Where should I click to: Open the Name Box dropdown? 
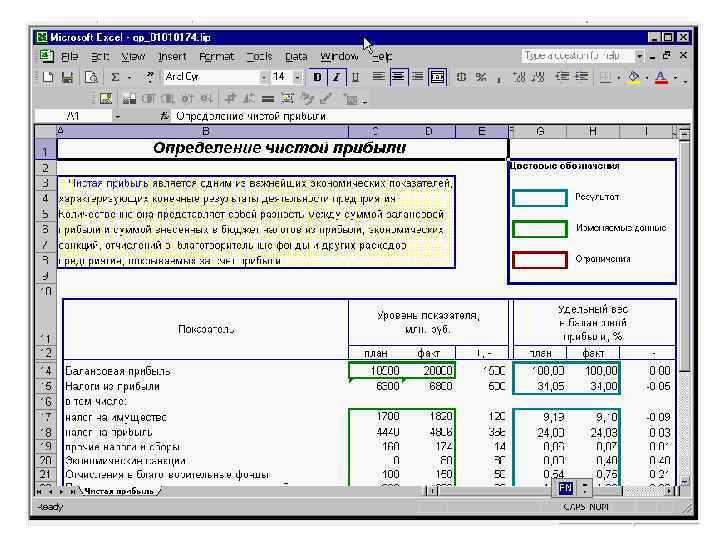pos(118,117)
